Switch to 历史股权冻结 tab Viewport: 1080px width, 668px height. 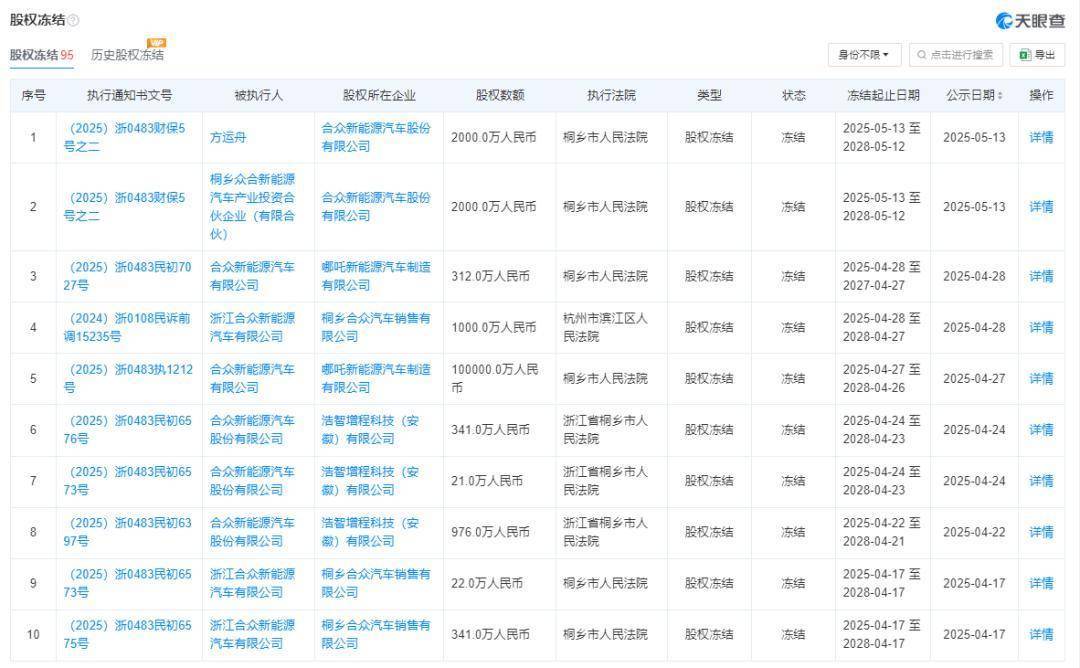coord(127,55)
